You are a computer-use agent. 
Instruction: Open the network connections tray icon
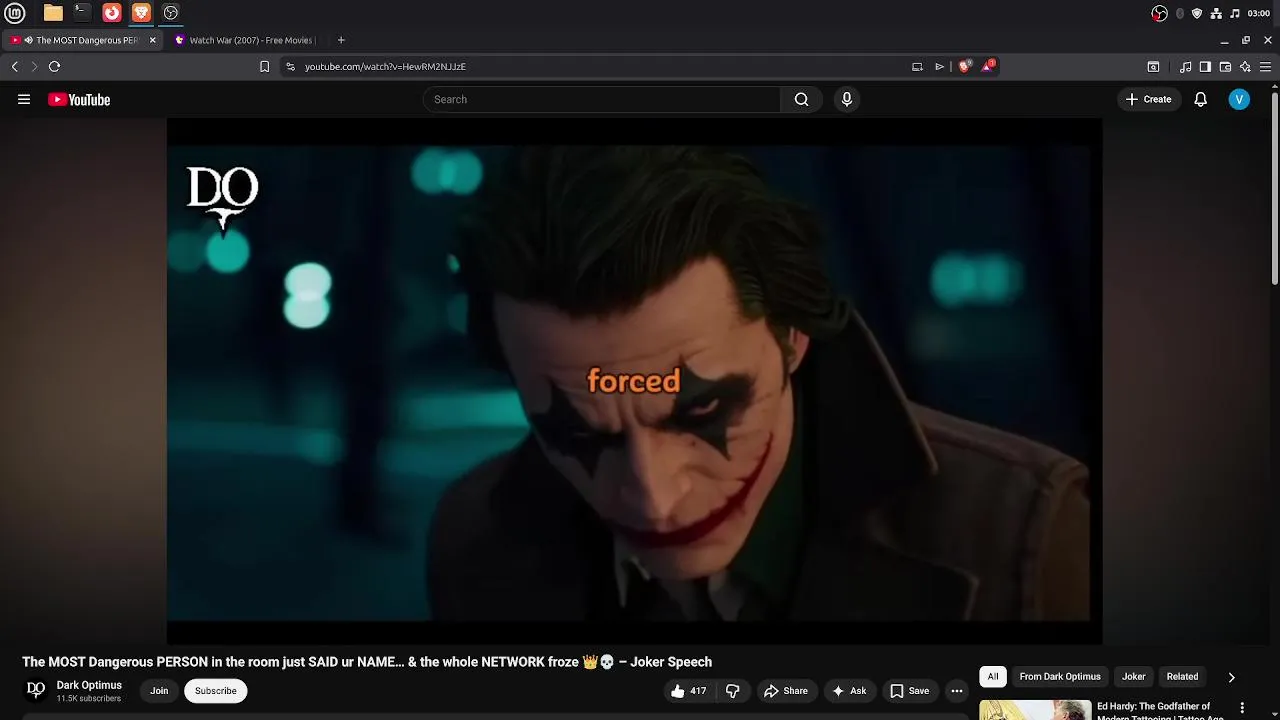pyautogui.click(x=1216, y=13)
